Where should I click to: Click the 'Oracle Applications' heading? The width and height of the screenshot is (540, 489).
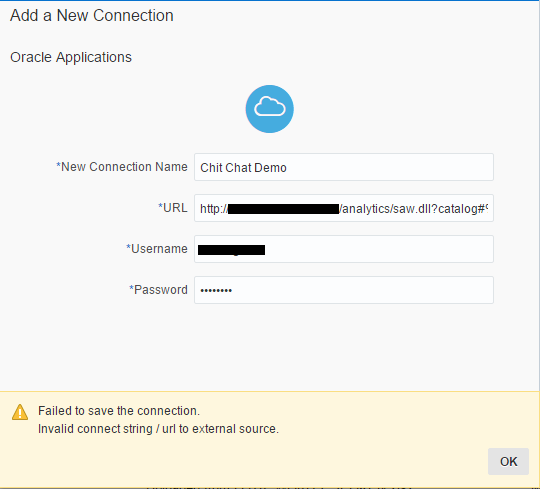(x=71, y=57)
